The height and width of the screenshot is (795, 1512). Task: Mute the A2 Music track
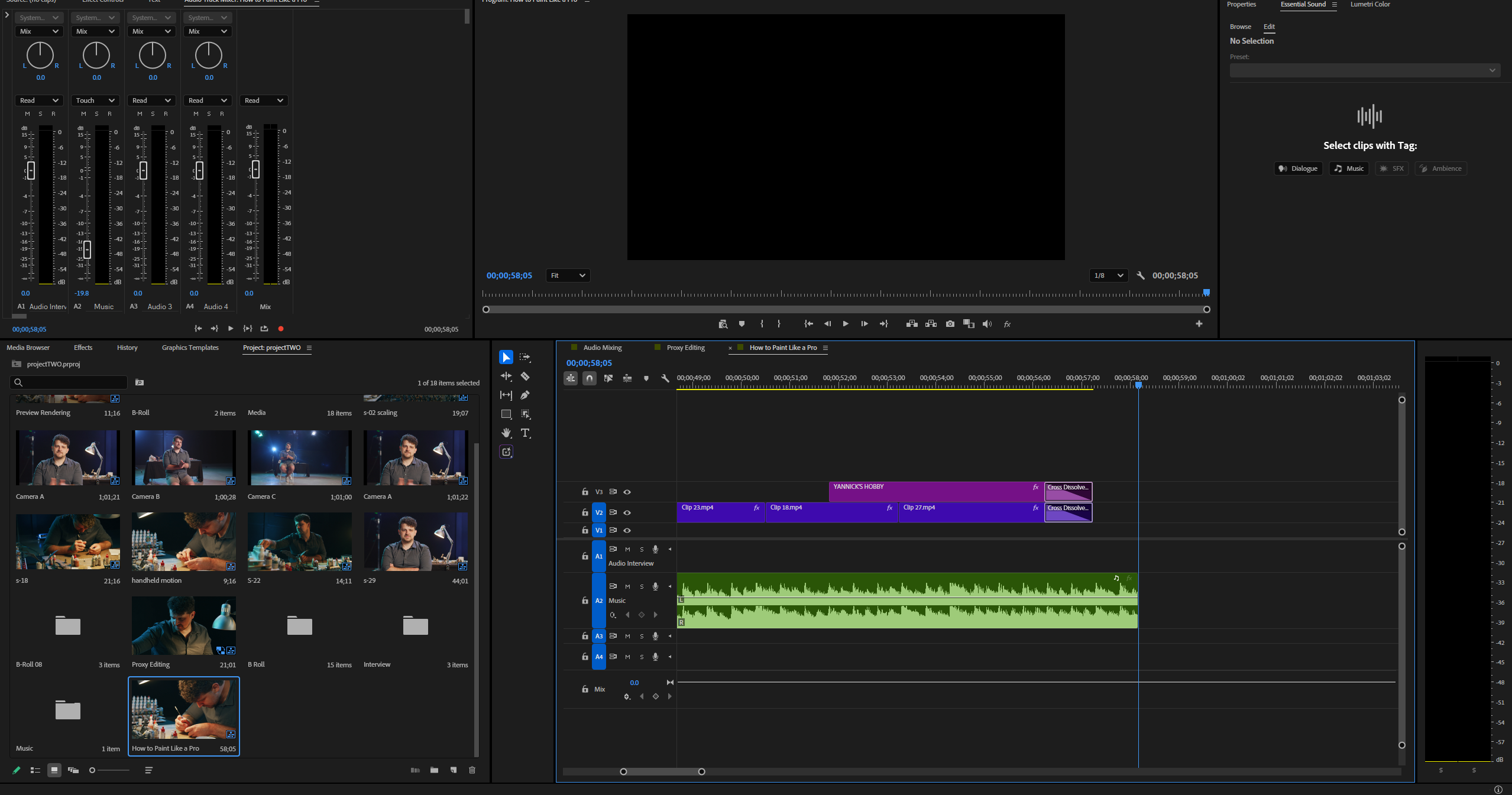tap(627, 586)
